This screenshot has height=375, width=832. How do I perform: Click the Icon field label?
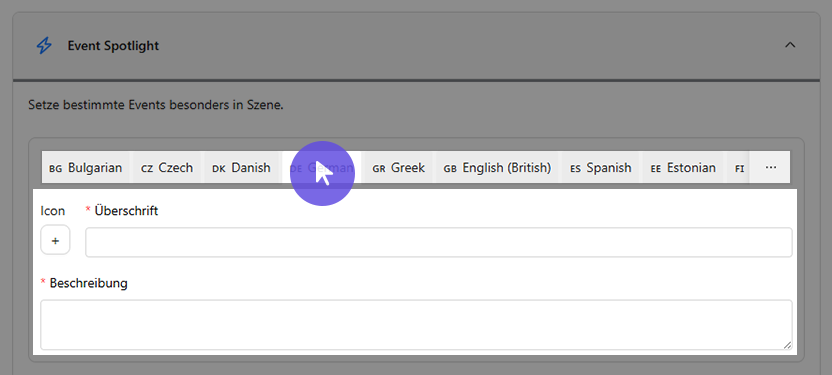(x=53, y=211)
